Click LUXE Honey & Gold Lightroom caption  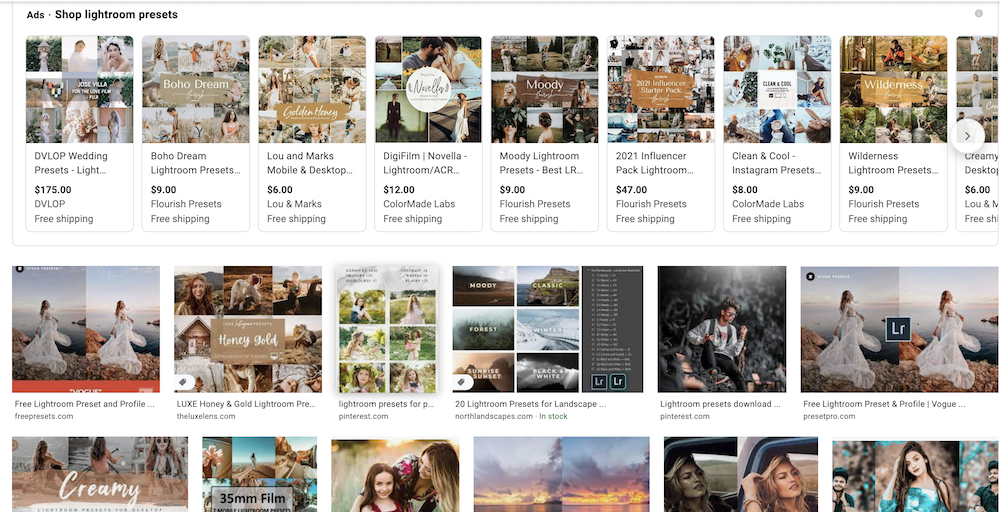(x=246, y=404)
